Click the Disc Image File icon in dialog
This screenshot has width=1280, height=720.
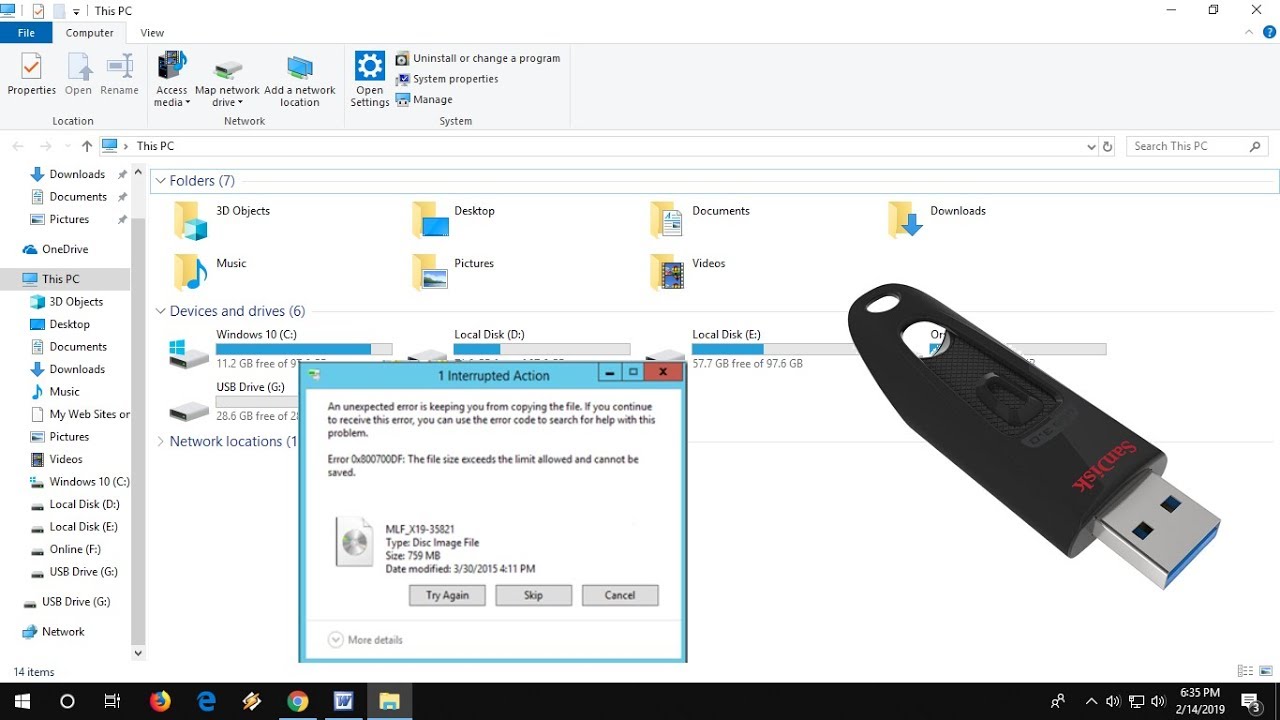point(355,541)
